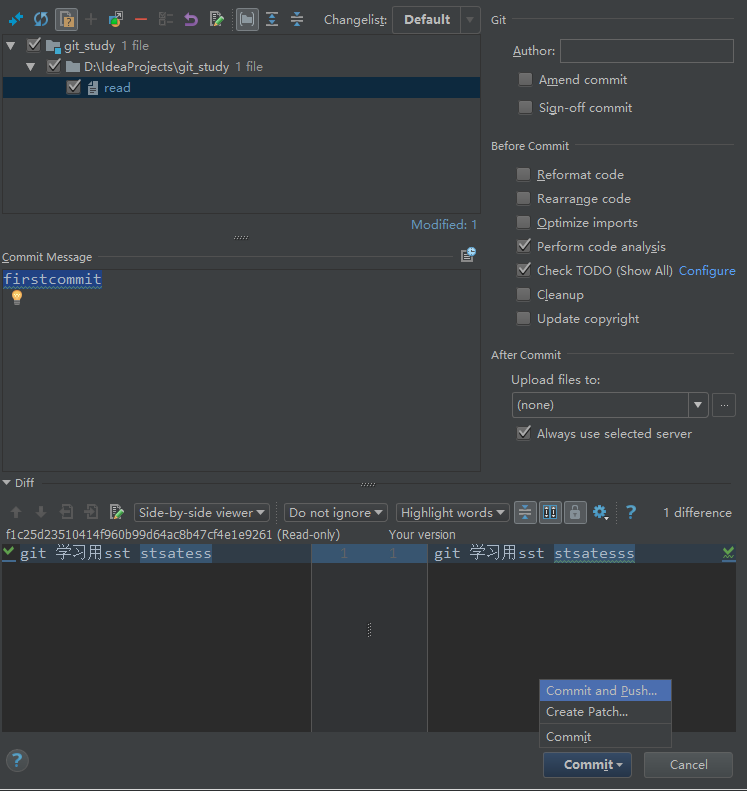747x791 pixels.
Task: Enable the Amend commit checkbox
Action: (x=525, y=80)
